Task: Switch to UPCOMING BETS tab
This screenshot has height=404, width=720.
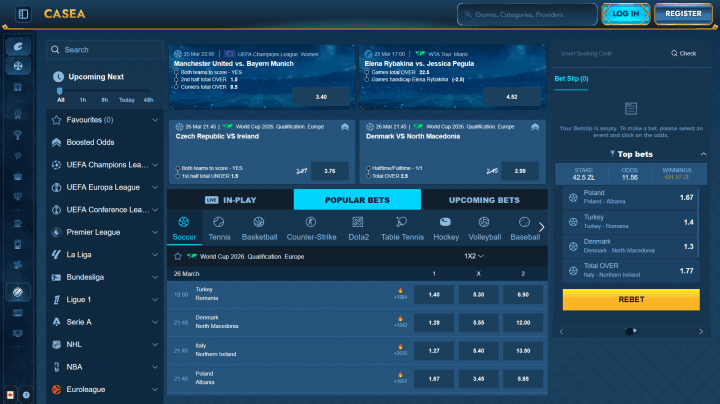Action: (484, 200)
